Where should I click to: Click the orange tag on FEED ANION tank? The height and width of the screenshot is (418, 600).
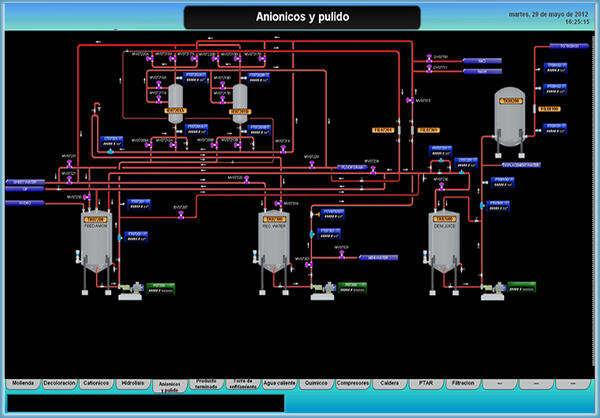pyautogui.click(x=96, y=220)
